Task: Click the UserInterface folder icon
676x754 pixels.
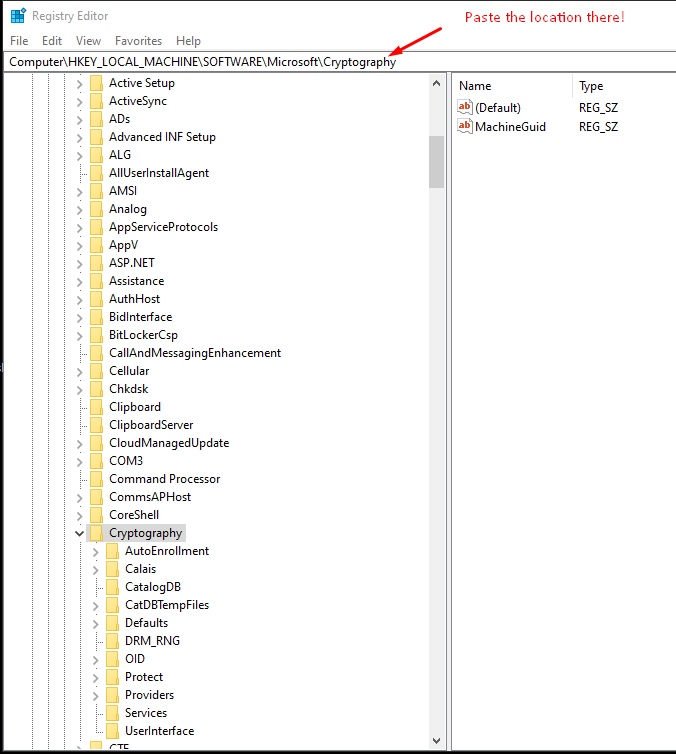Action: [x=113, y=731]
